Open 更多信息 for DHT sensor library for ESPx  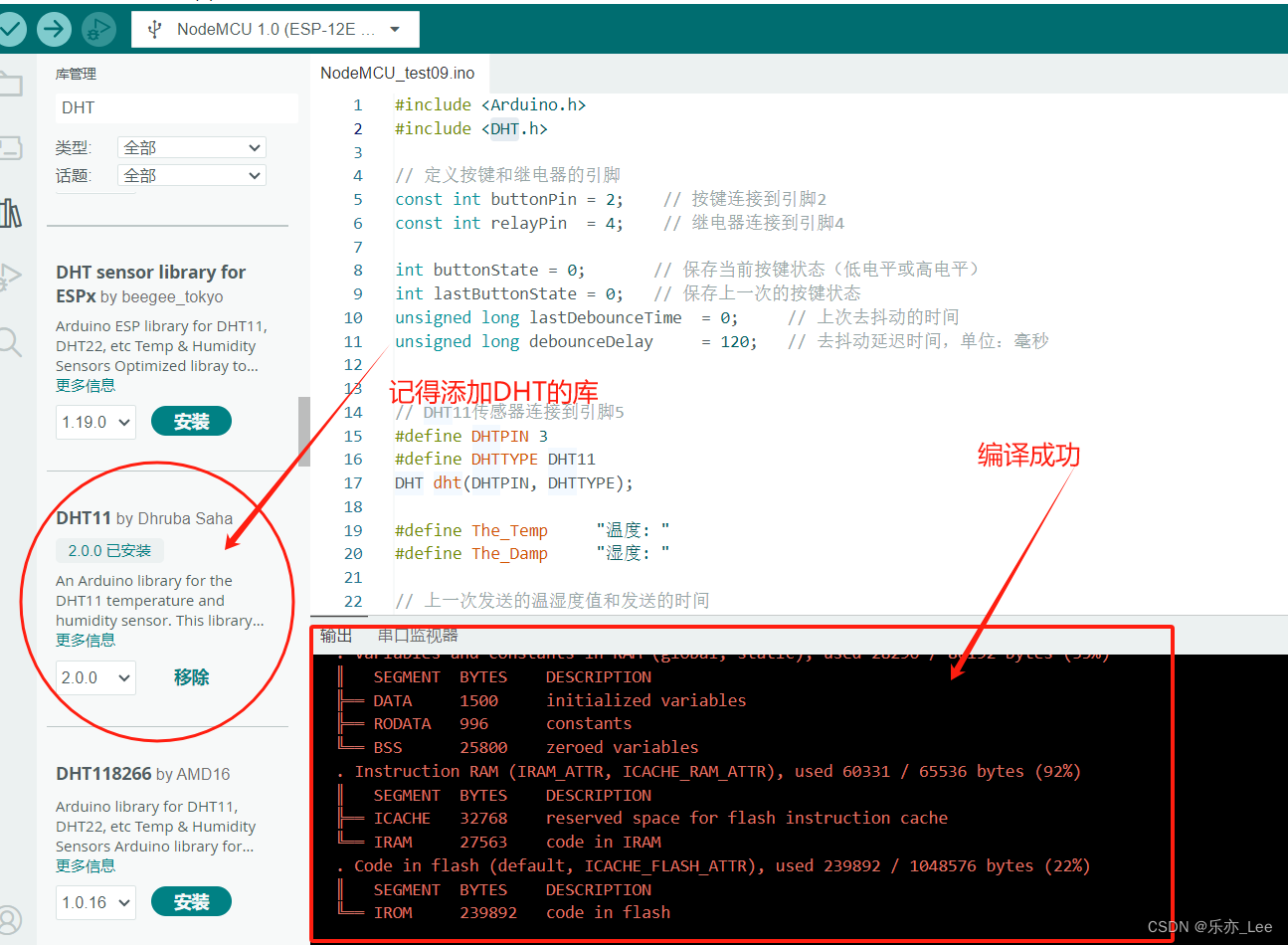point(86,385)
